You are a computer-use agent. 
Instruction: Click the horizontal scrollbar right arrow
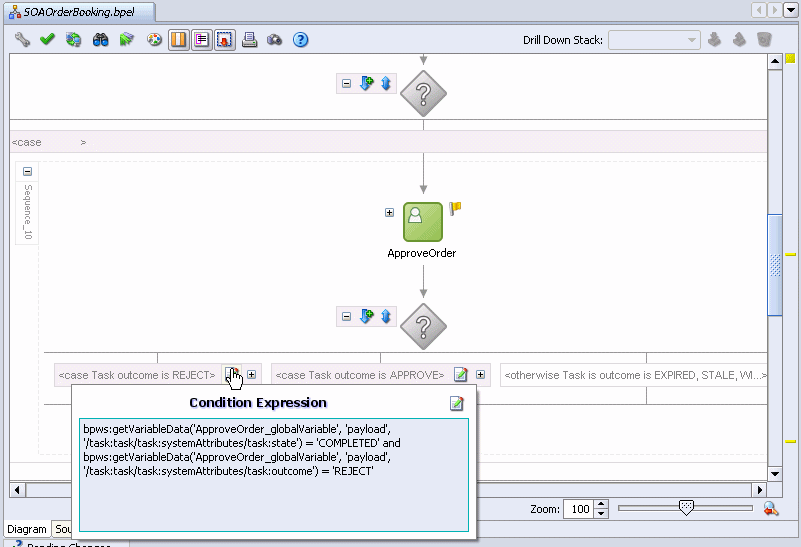tap(760, 490)
